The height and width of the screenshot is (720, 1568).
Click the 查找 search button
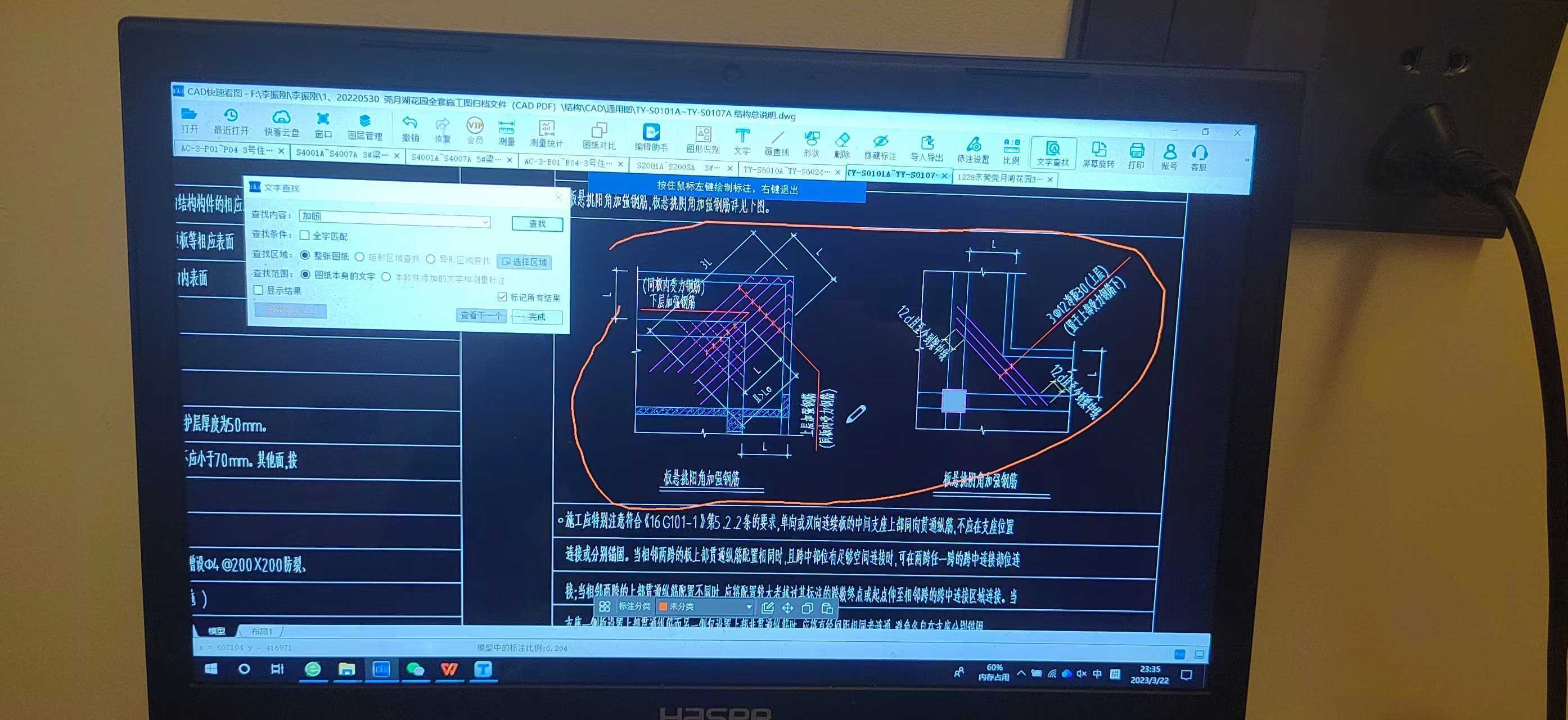(x=537, y=224)
